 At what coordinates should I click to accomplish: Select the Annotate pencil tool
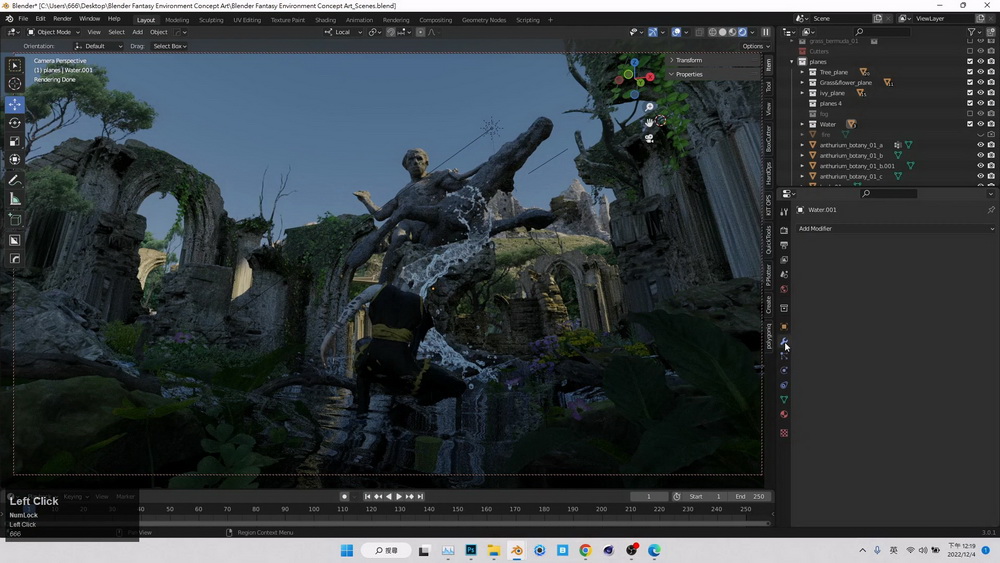pos(15,180)
